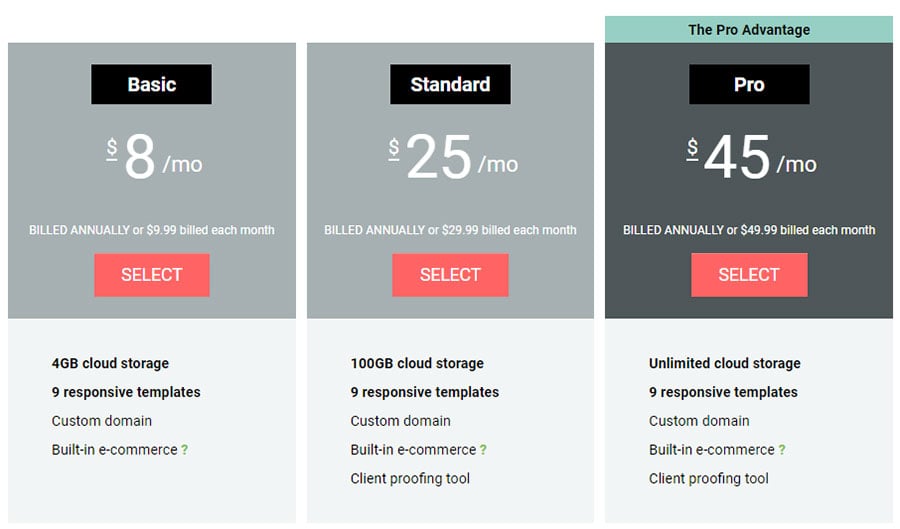Click the $45 /mo Pro price
This screenshot has width=900, height=529.
pyautogui.click(x=751, y=158)
